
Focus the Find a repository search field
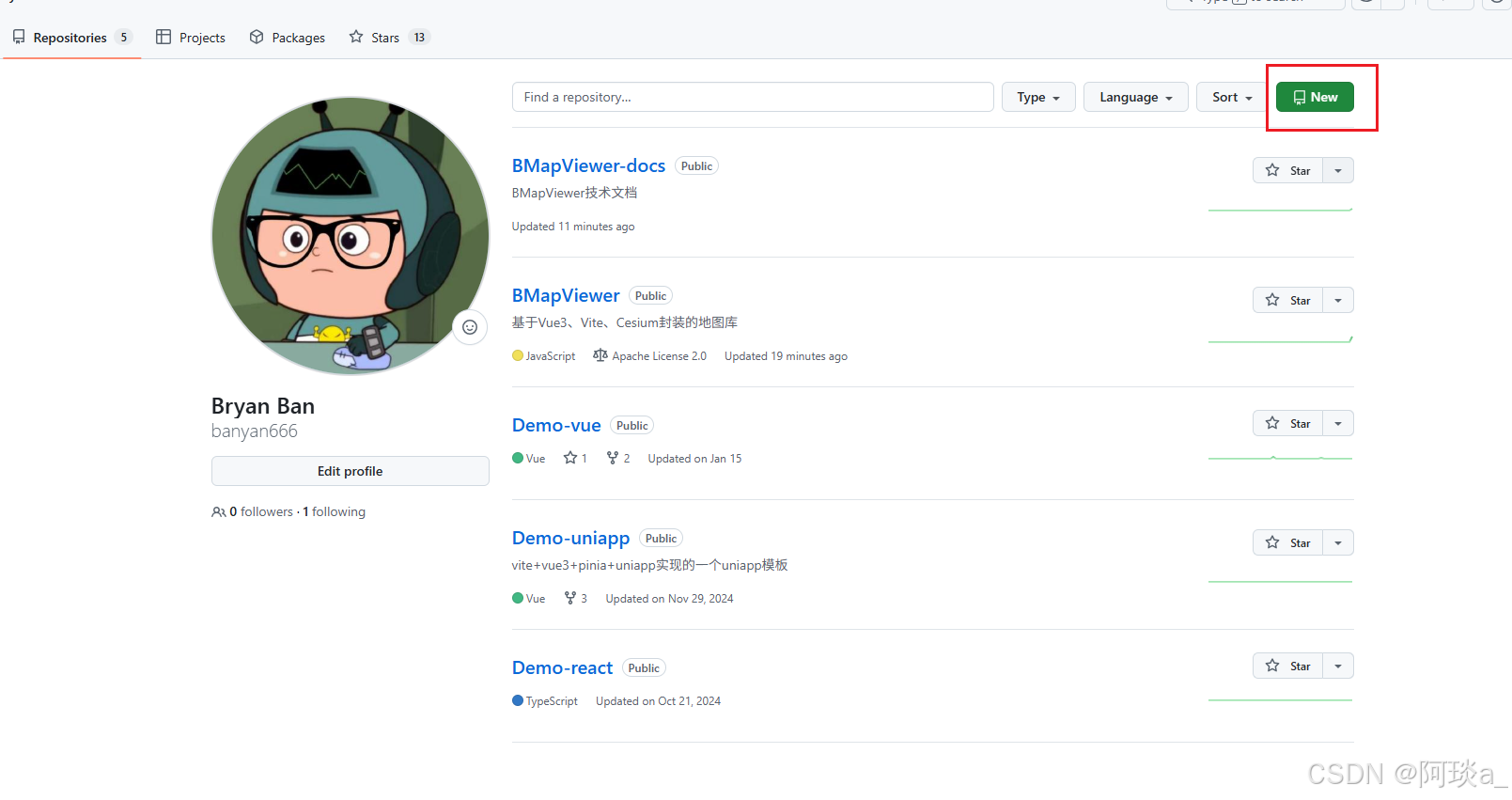click(753, 97)
